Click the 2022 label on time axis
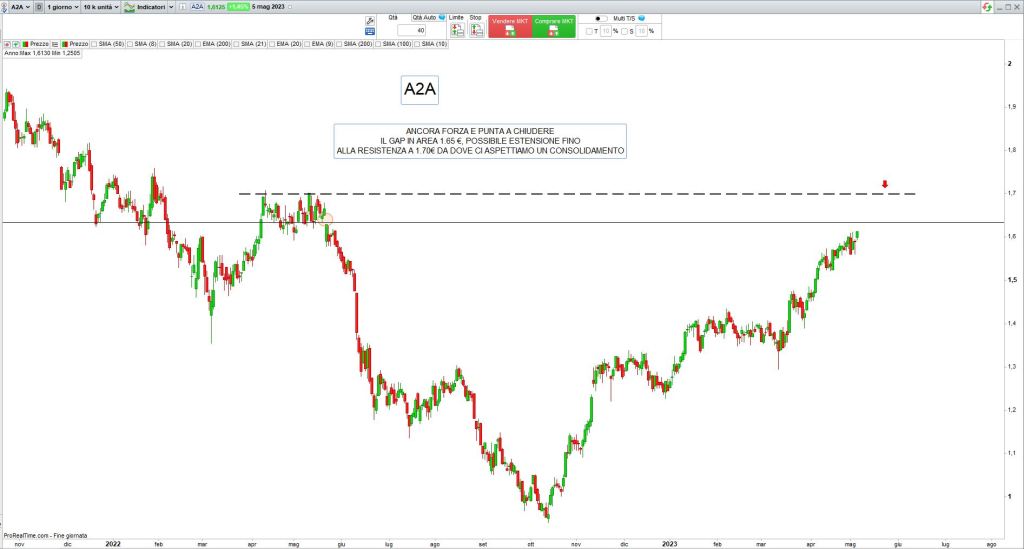 [x=113, y=544]
